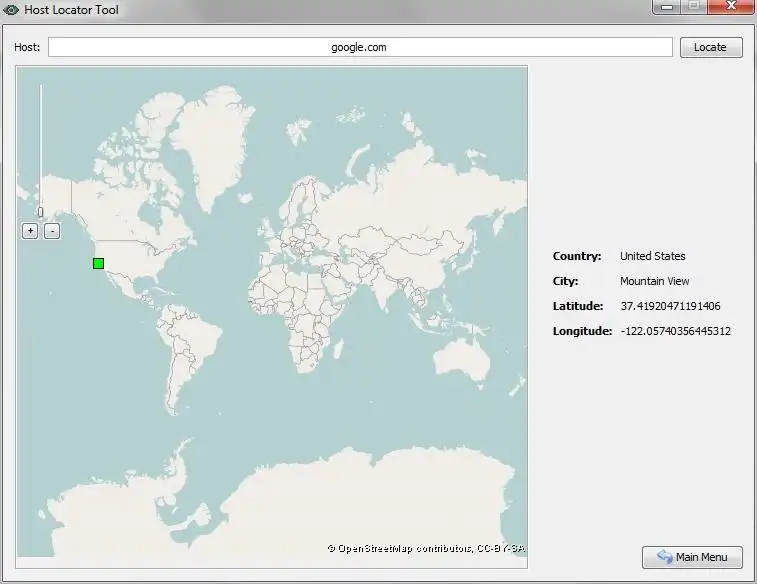Return via the Main Menu button
757x584 pixels.
coord(692,557)
